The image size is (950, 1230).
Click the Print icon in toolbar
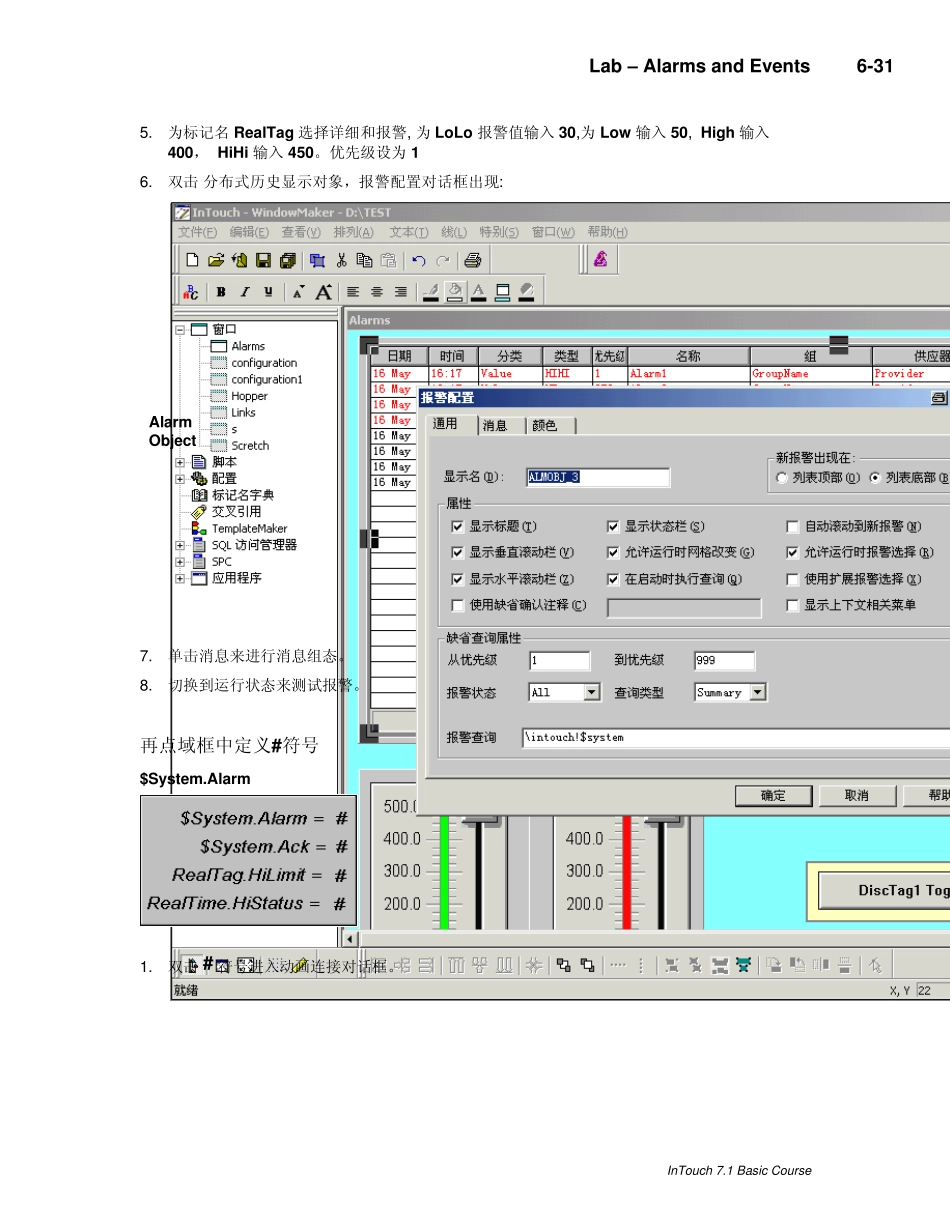473,261
